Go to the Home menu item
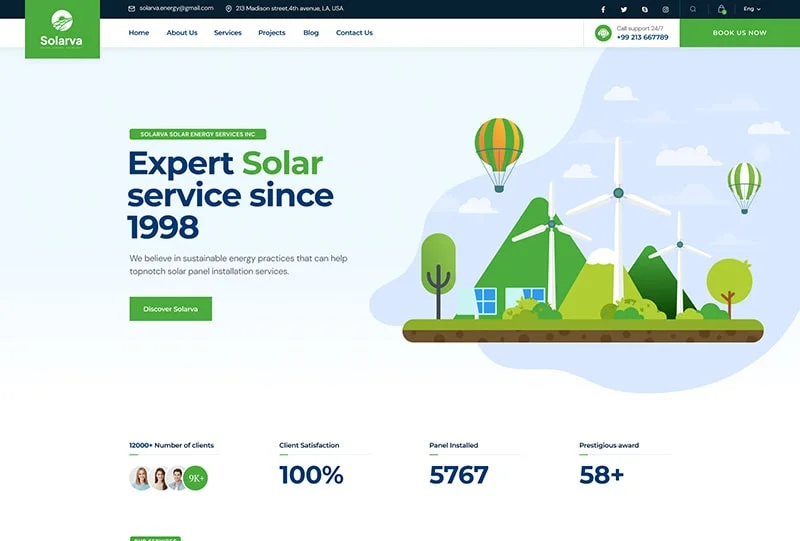Viewport: 800px width, 541px height. click(x=139, y=33)
